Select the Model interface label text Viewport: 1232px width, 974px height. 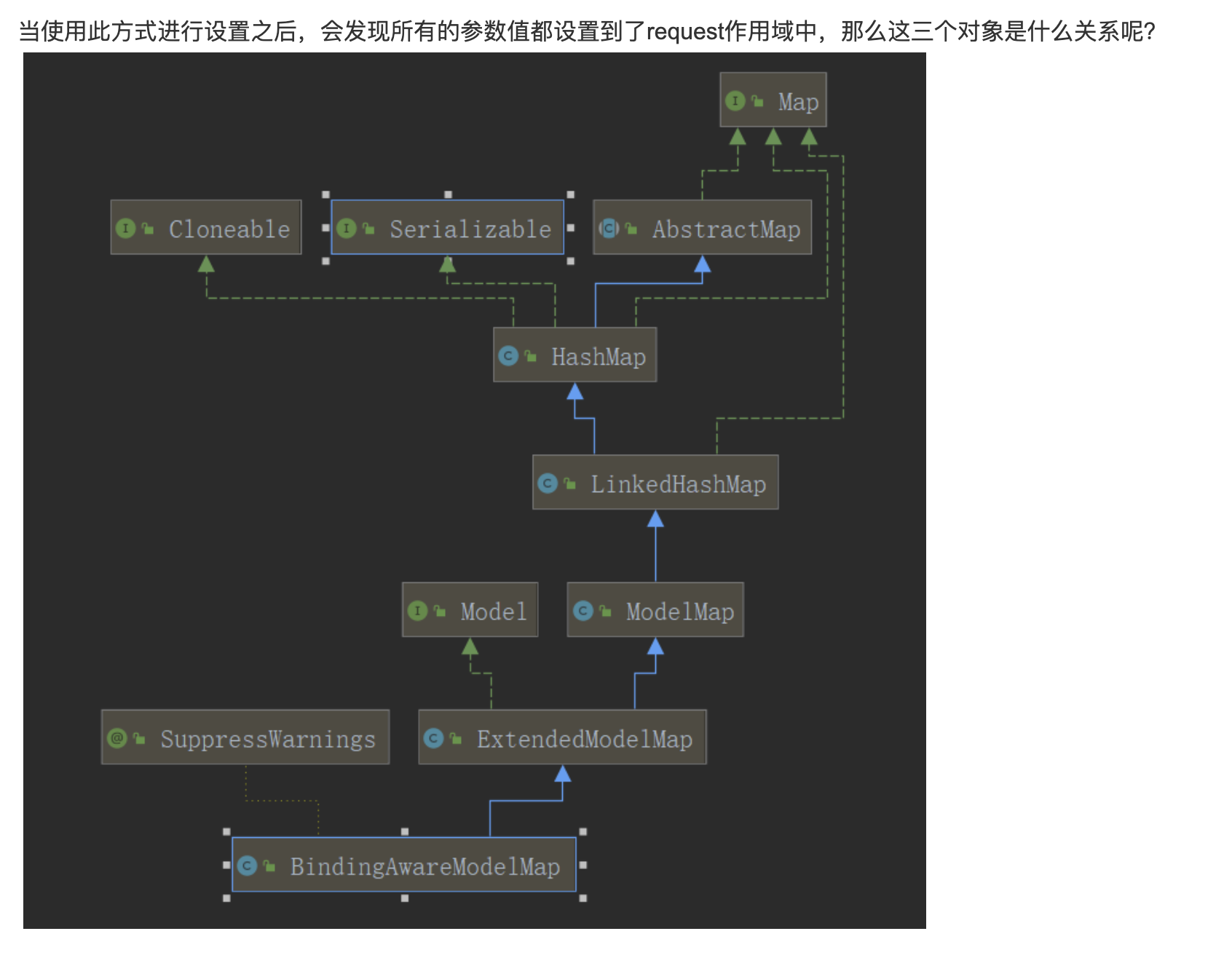point(494,611)
